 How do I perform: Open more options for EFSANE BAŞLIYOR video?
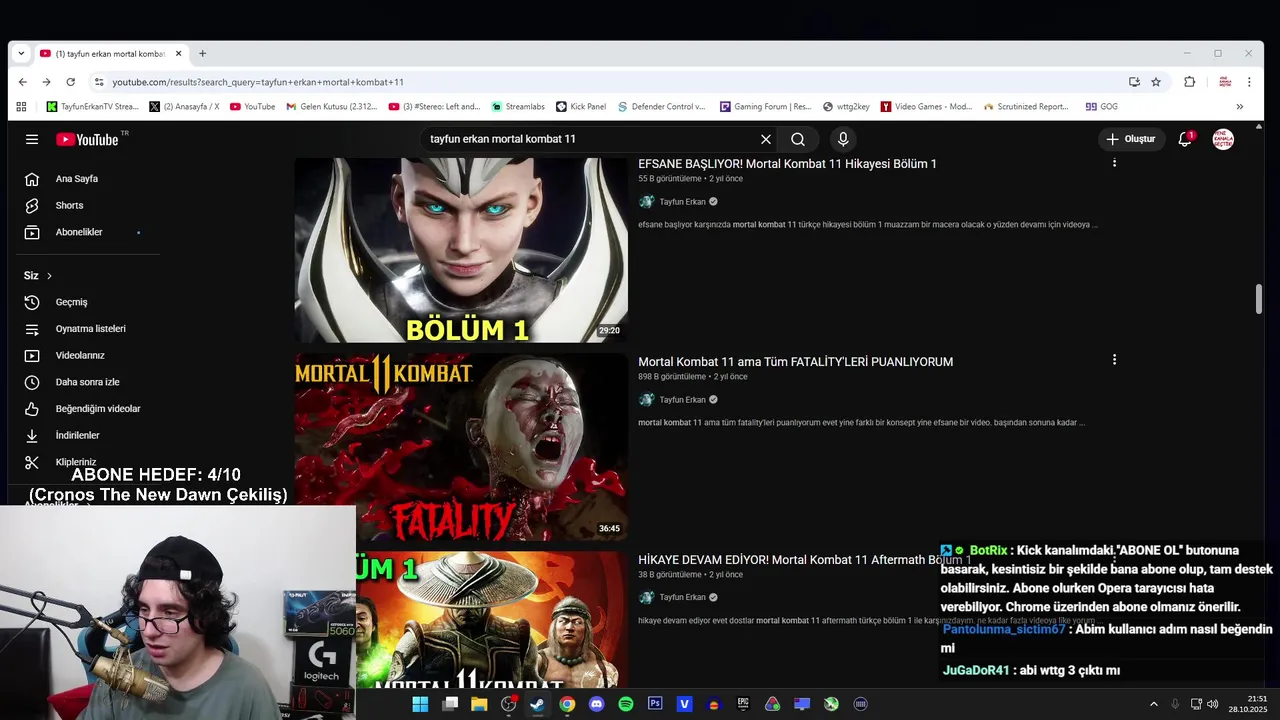[1114, 162]
